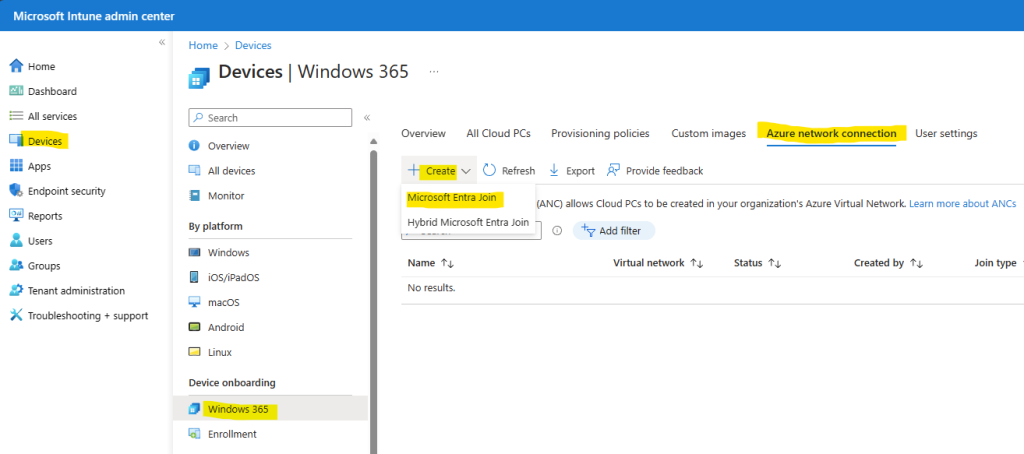The width and height of the screenshot is (1024, 454).
Task: Click the All devices icon
Action: coord(194,170)
